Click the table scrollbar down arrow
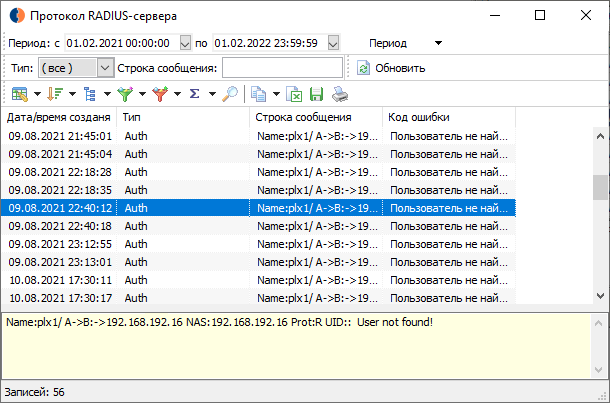Screen dimensions: 610x403 [x=600, y=296]
